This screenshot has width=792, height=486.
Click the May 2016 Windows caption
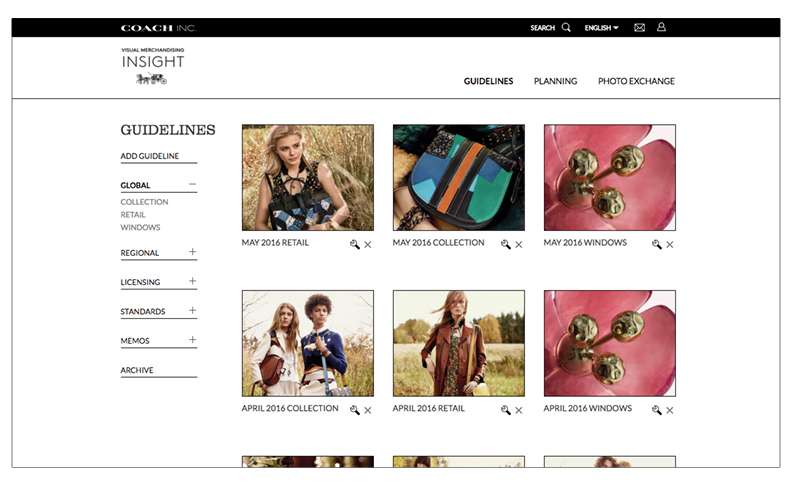[x=585, y=243]
